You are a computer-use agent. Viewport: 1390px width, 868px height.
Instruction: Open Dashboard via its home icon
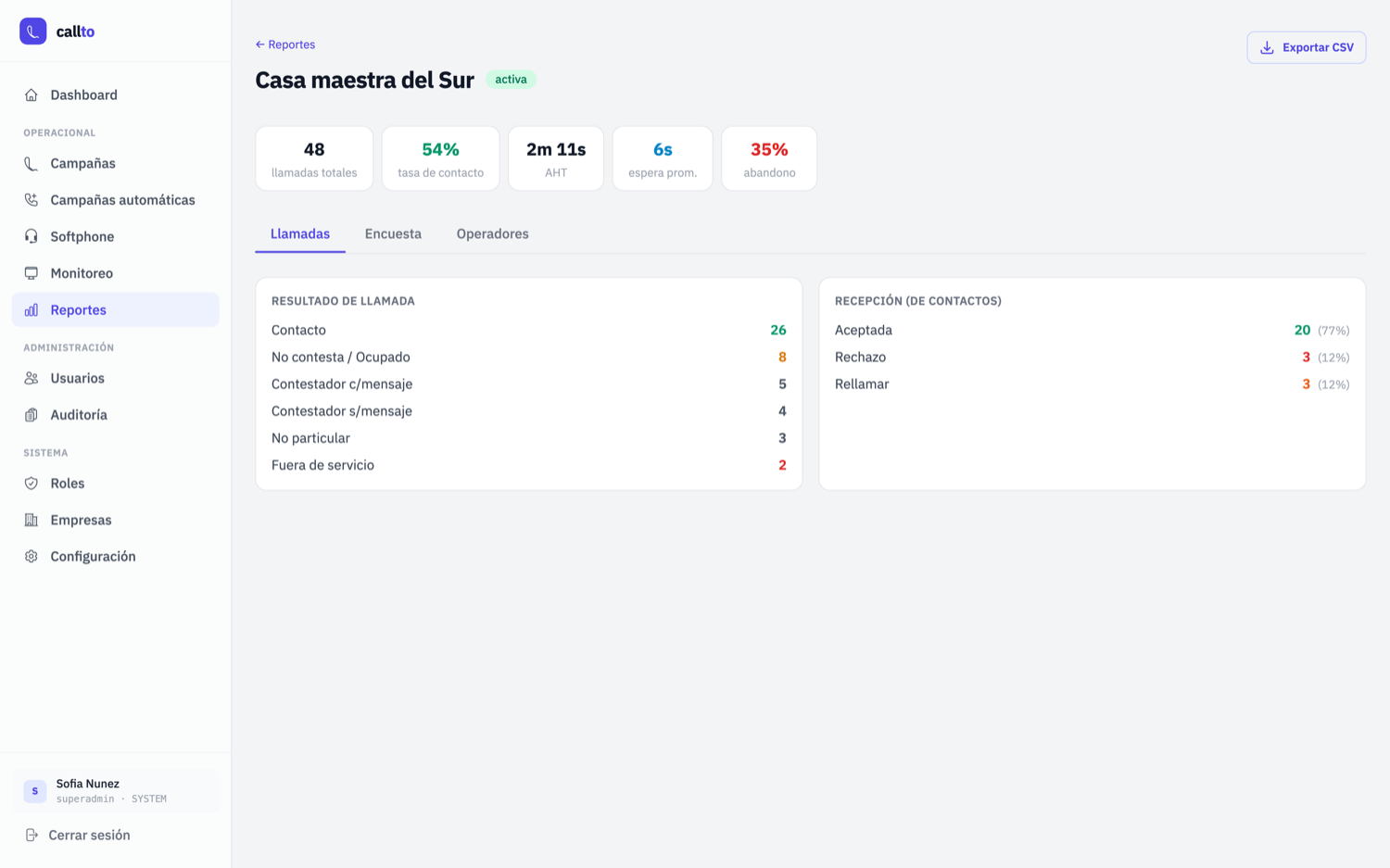click(32, 94)
